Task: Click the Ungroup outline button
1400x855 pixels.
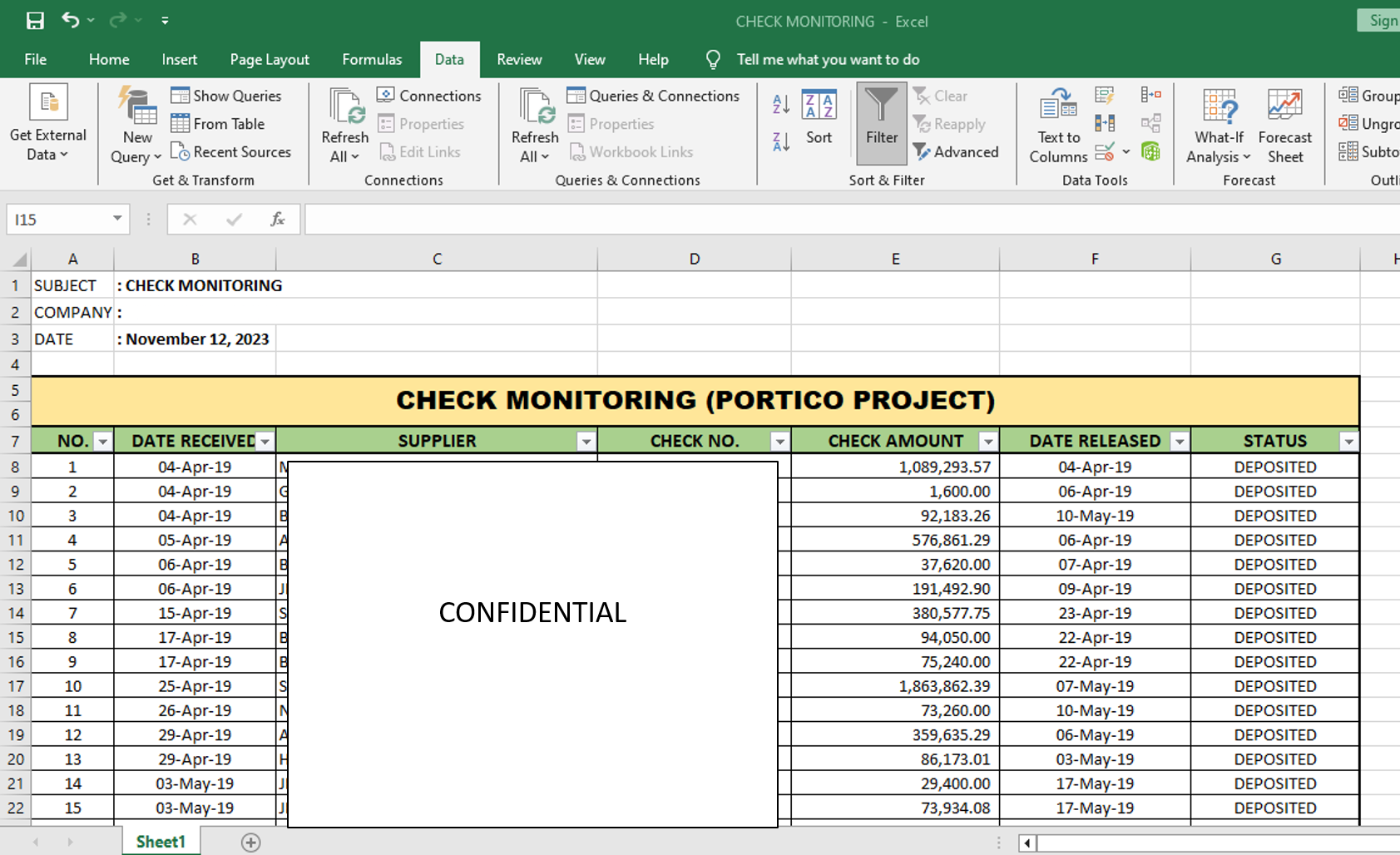Action: 1368,124
